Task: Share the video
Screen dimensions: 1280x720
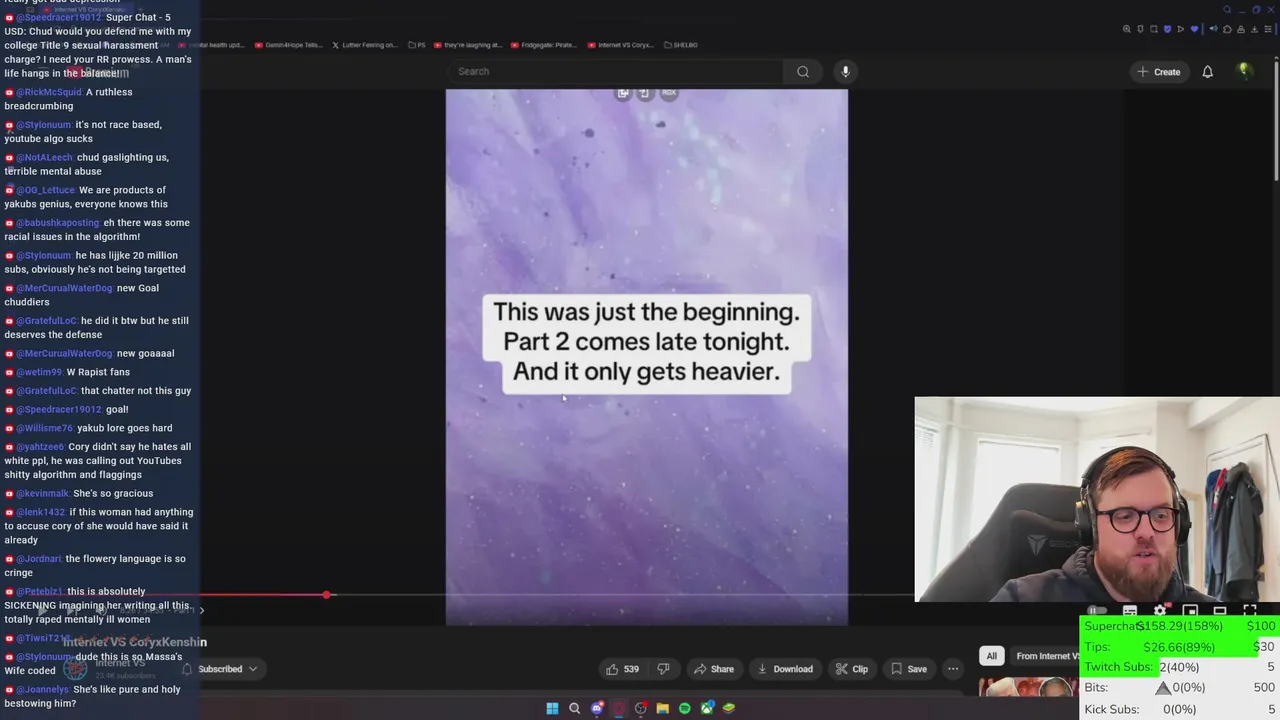Action: (x=714, y=669)
